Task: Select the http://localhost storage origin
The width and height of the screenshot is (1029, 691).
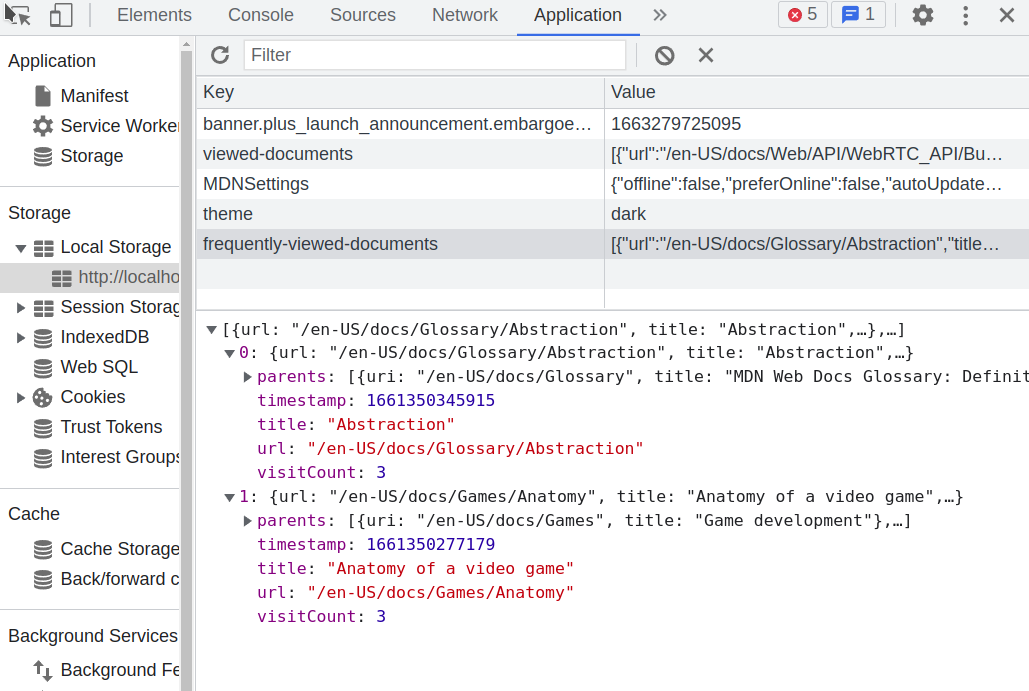Action: 115,278
